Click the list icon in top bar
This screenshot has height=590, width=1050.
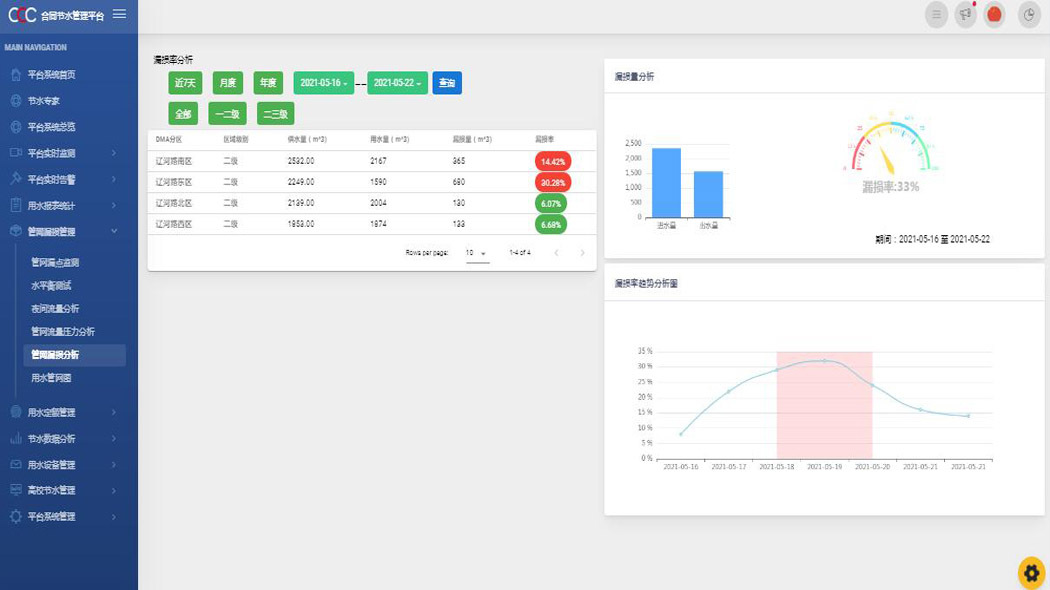click(936, 14)
